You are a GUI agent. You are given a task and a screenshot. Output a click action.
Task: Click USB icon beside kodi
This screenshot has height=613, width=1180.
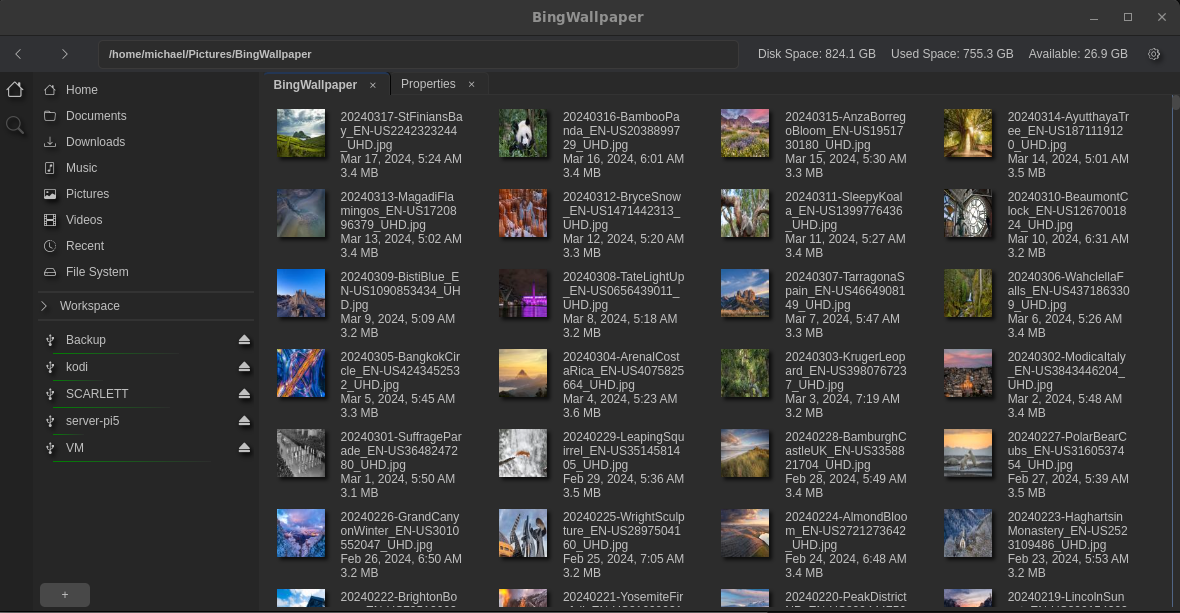tap(50, 367)
